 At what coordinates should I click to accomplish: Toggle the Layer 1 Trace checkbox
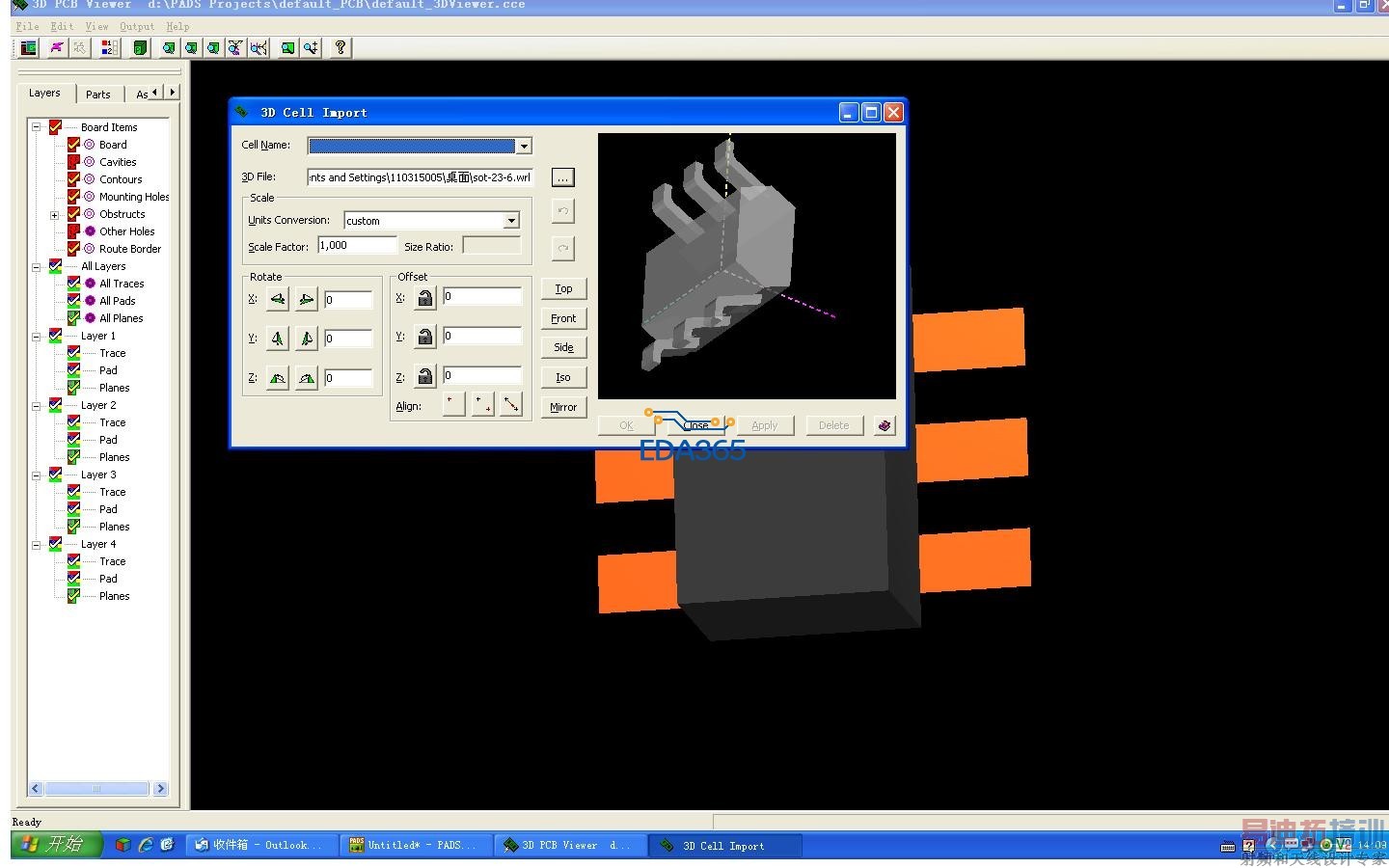(73, 353)
